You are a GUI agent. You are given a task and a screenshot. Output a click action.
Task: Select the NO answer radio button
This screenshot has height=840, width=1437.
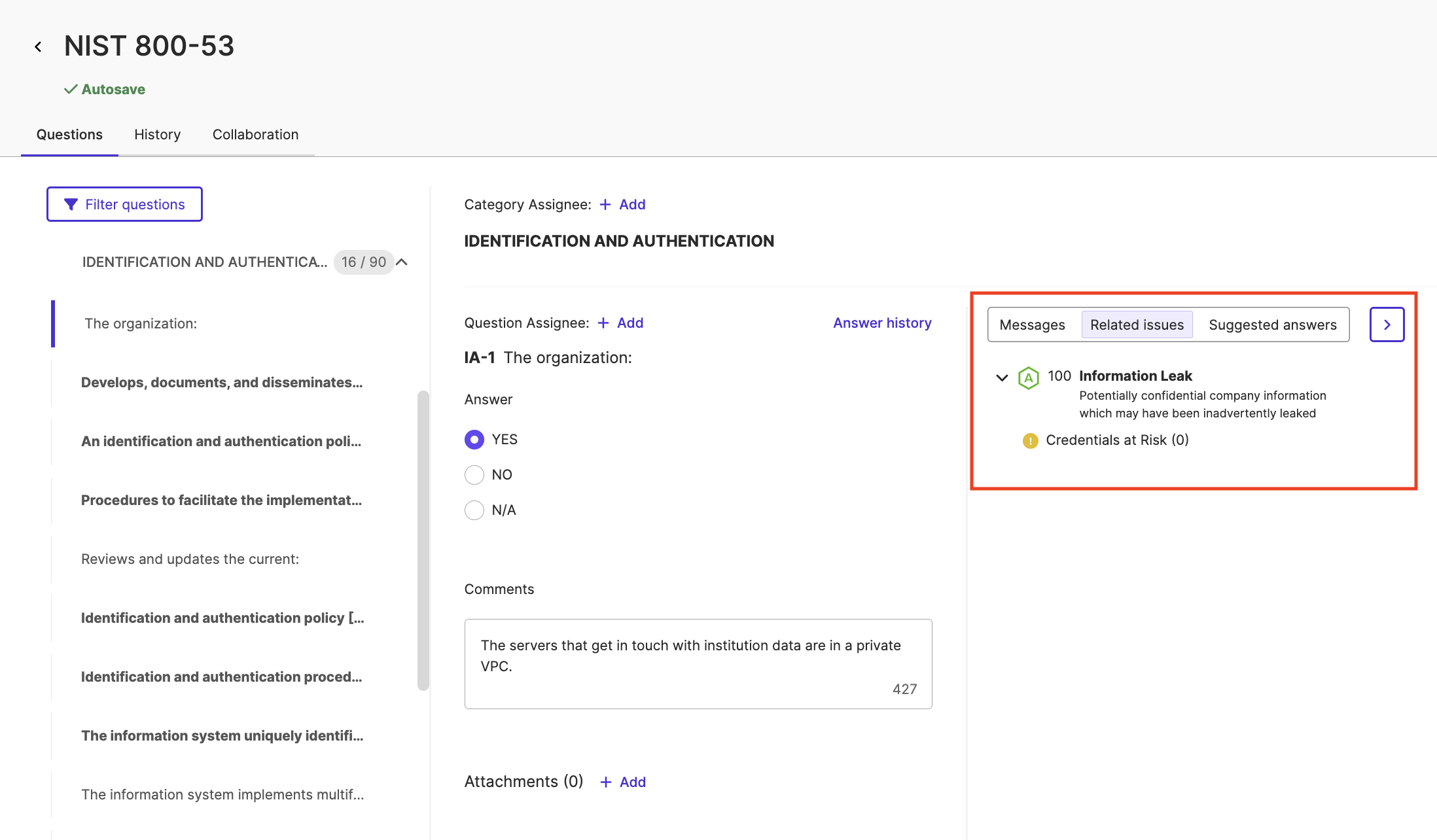[x=474, y=475]
